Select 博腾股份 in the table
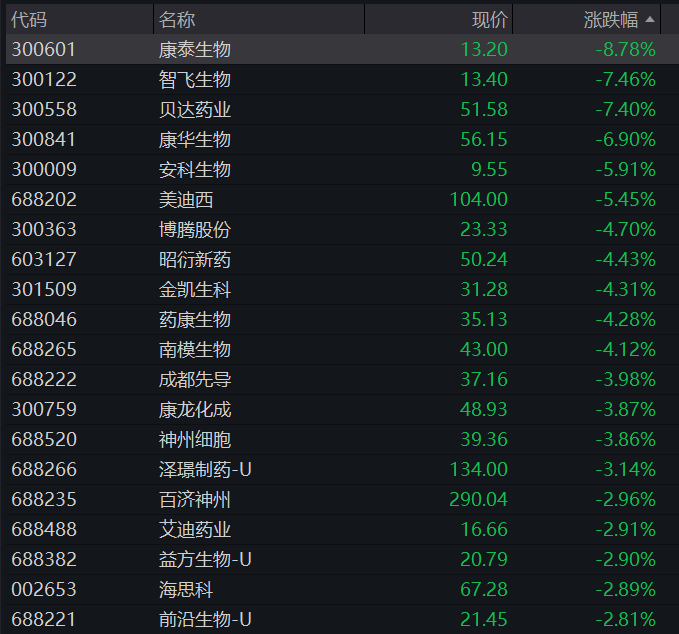 194,230
